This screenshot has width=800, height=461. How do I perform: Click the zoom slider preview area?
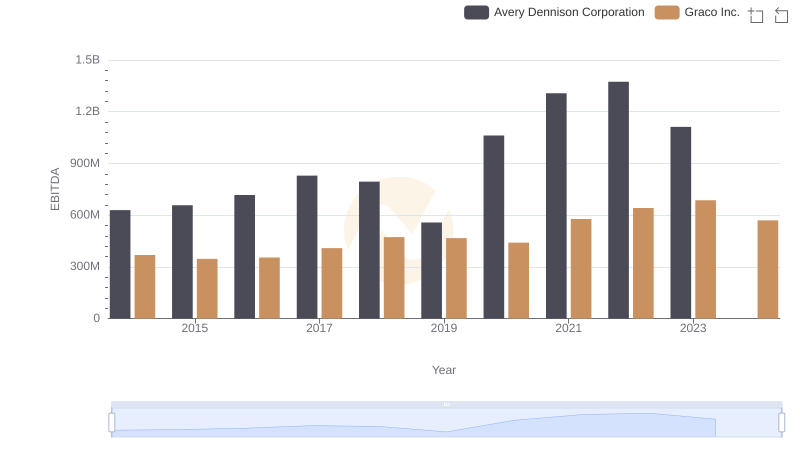click(x=446, y=423)
